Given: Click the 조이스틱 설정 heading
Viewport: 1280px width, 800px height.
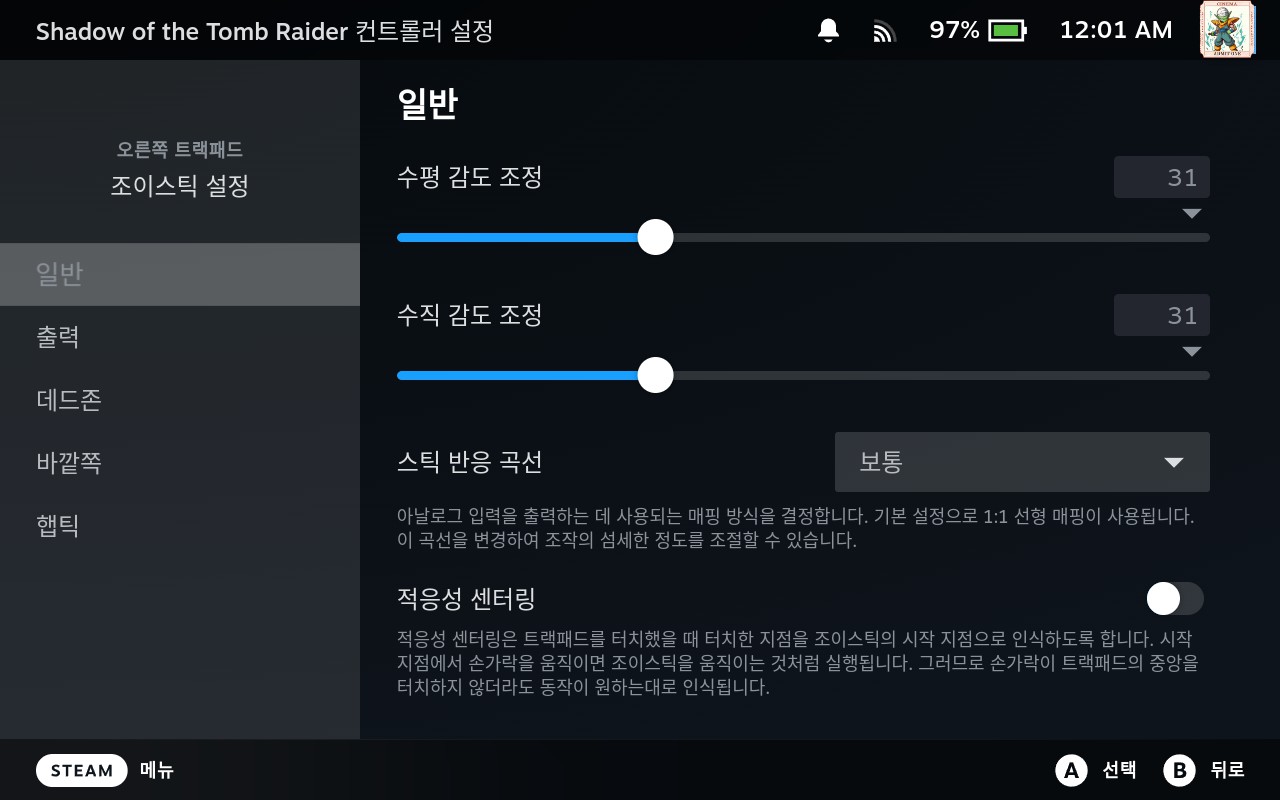Looking at the screenshot, I should pyautogui.click(x=180, y=186).
